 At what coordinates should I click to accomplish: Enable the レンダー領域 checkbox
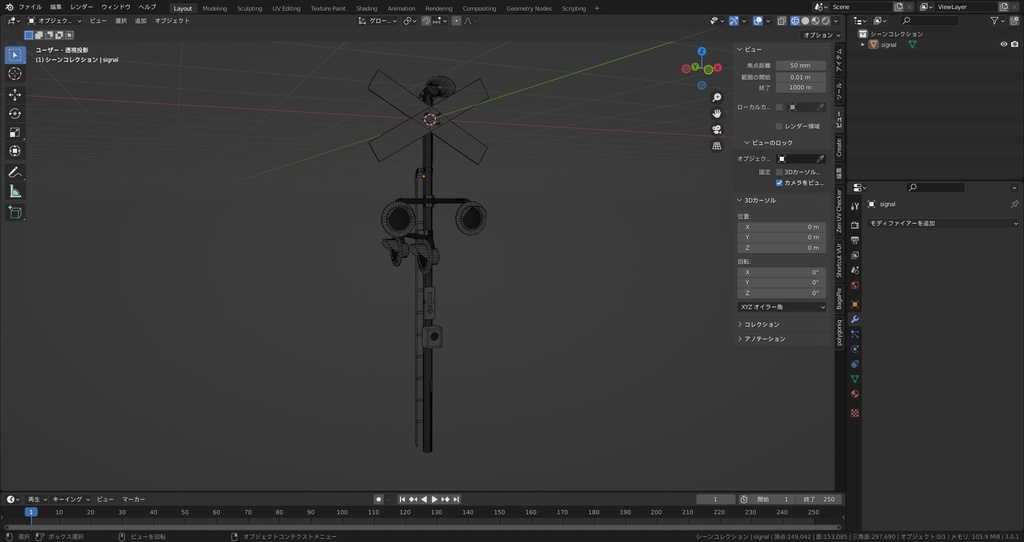(780, 126)
